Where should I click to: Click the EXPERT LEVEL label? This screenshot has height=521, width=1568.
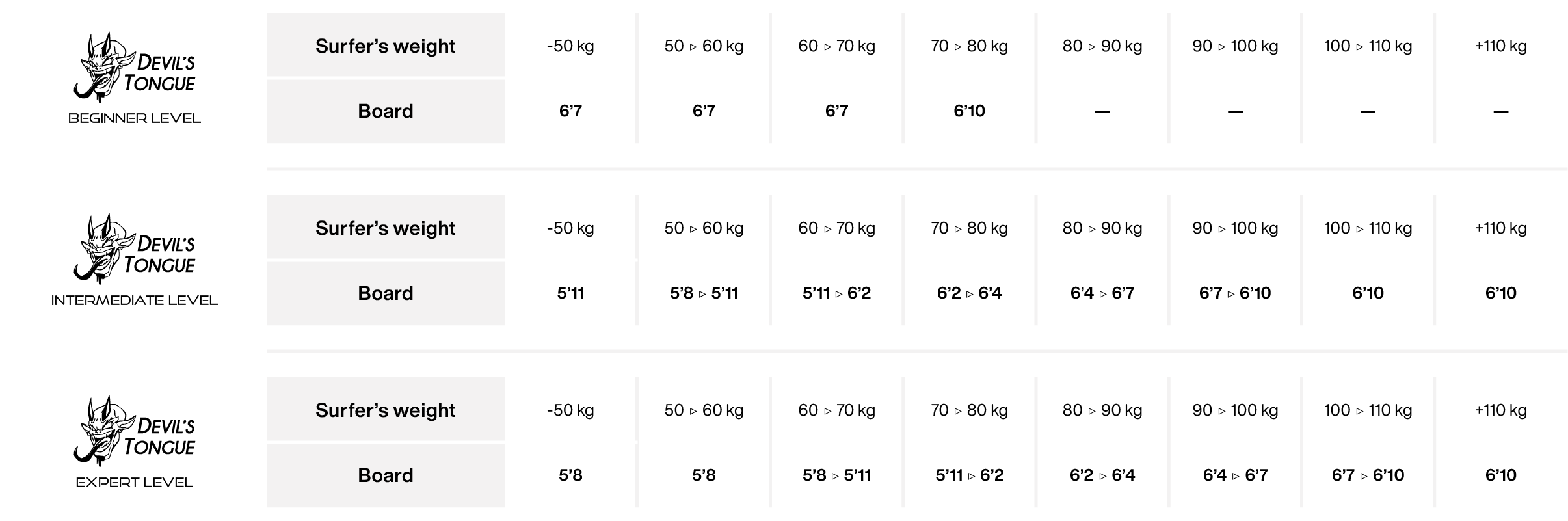135,483
